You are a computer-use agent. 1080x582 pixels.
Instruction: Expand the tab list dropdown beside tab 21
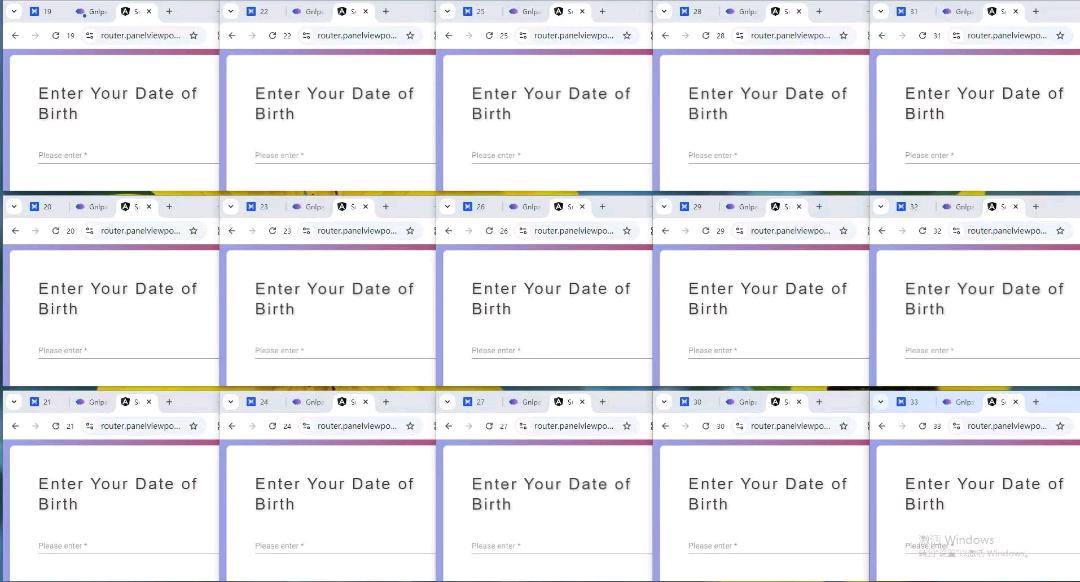(14, 402)
